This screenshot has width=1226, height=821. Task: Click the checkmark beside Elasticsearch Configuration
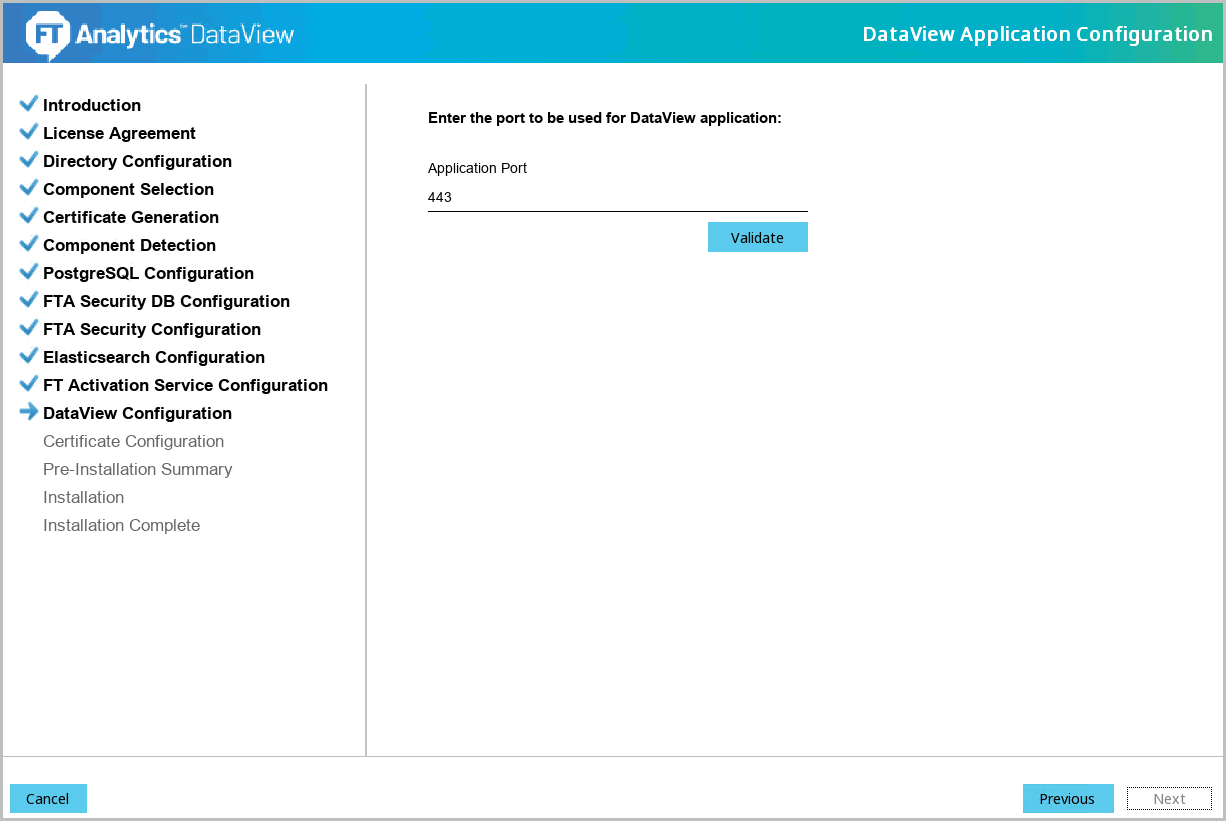(29, 356)
